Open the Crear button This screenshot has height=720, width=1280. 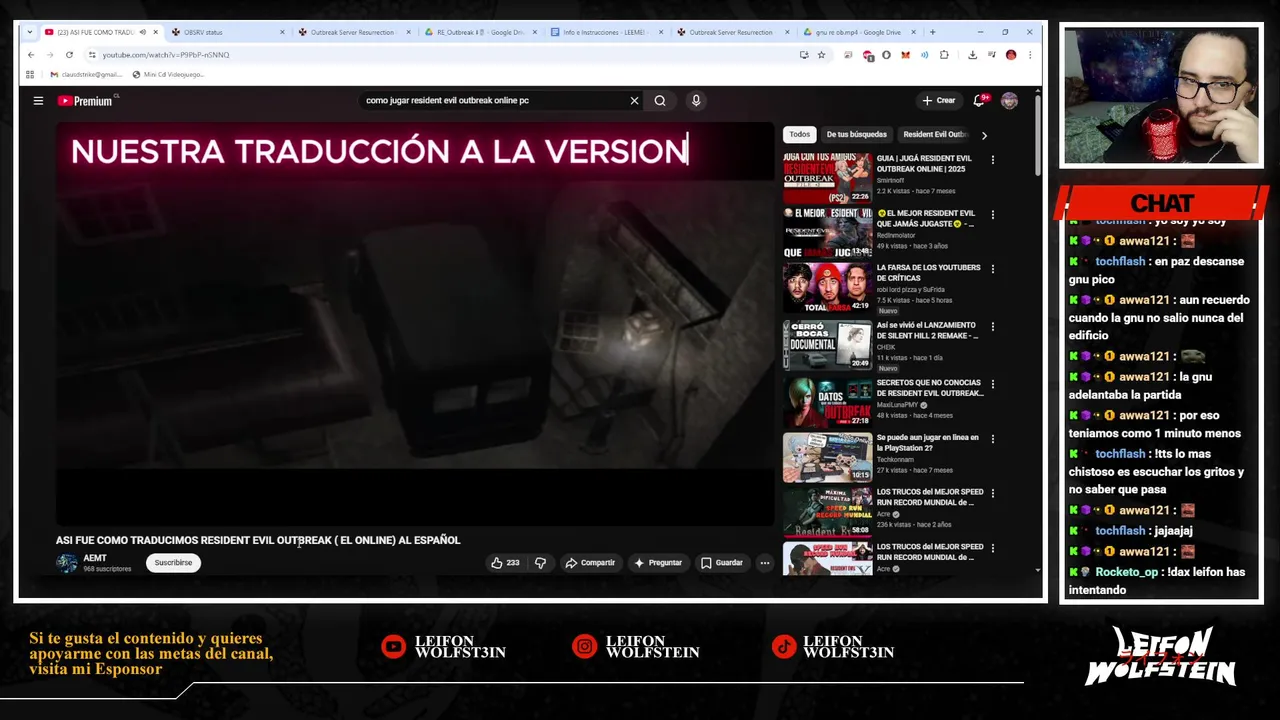pyautogui.click(x=939, y=101)
